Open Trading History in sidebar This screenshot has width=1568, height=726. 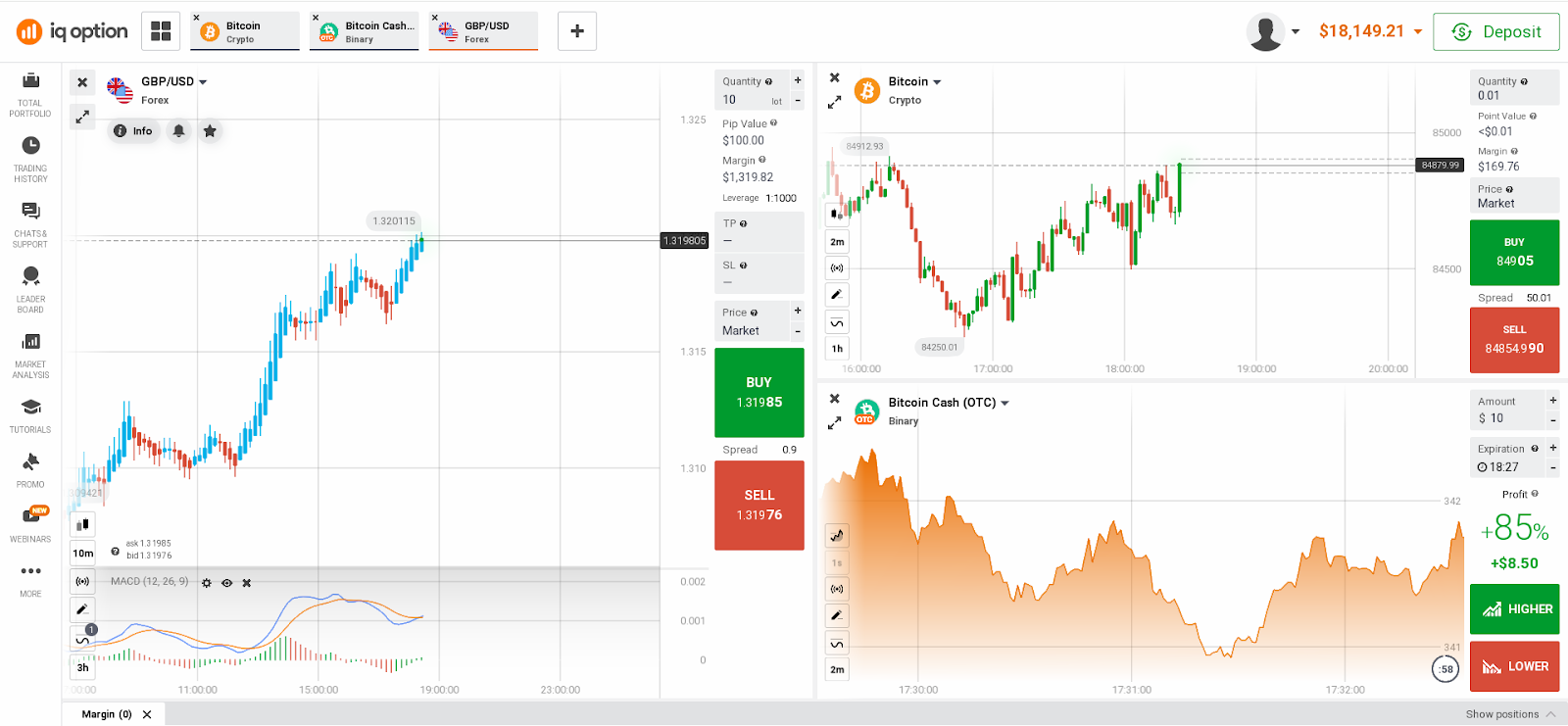[x=30, y=160]
